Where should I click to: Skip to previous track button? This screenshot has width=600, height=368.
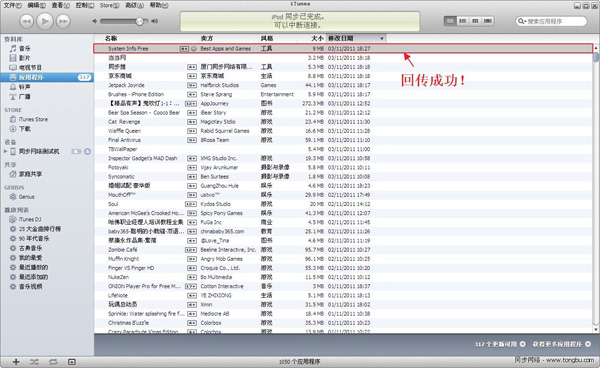point(26,21)
